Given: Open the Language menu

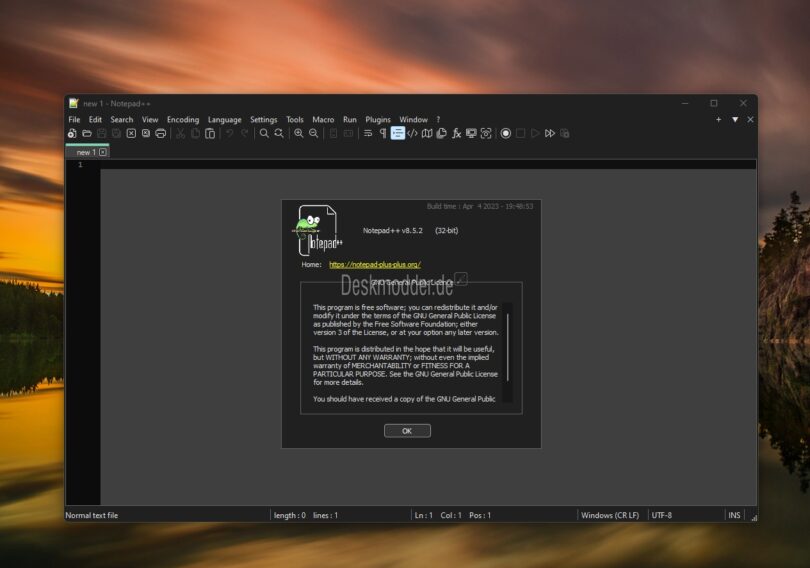Looking at the screenshot, I should click(x=224, y=119).
